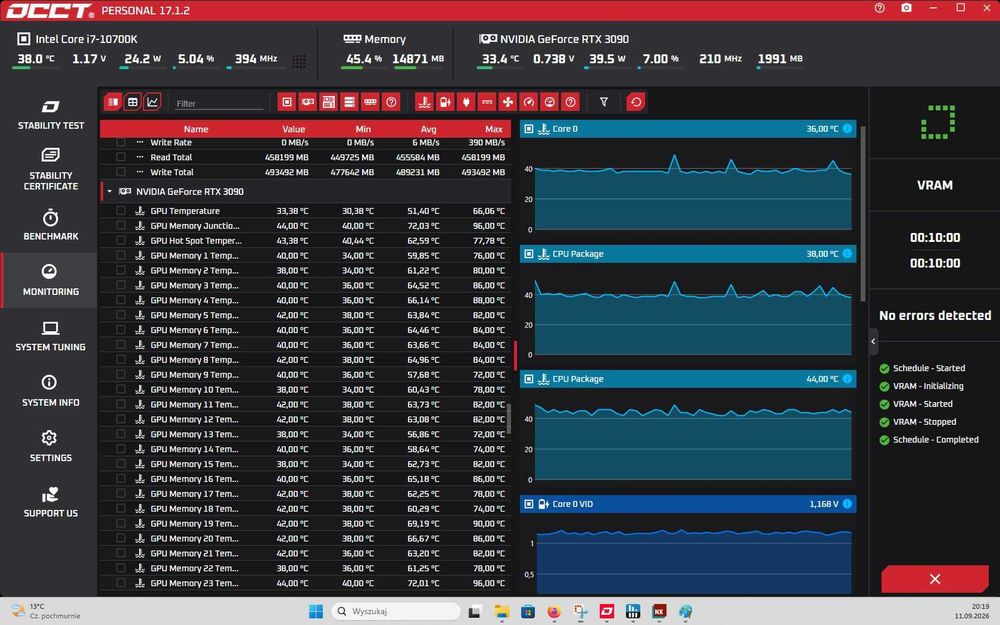The image size is (1000, 625).
Task: Sort by the Value column header
Action: tap(293, 129)
